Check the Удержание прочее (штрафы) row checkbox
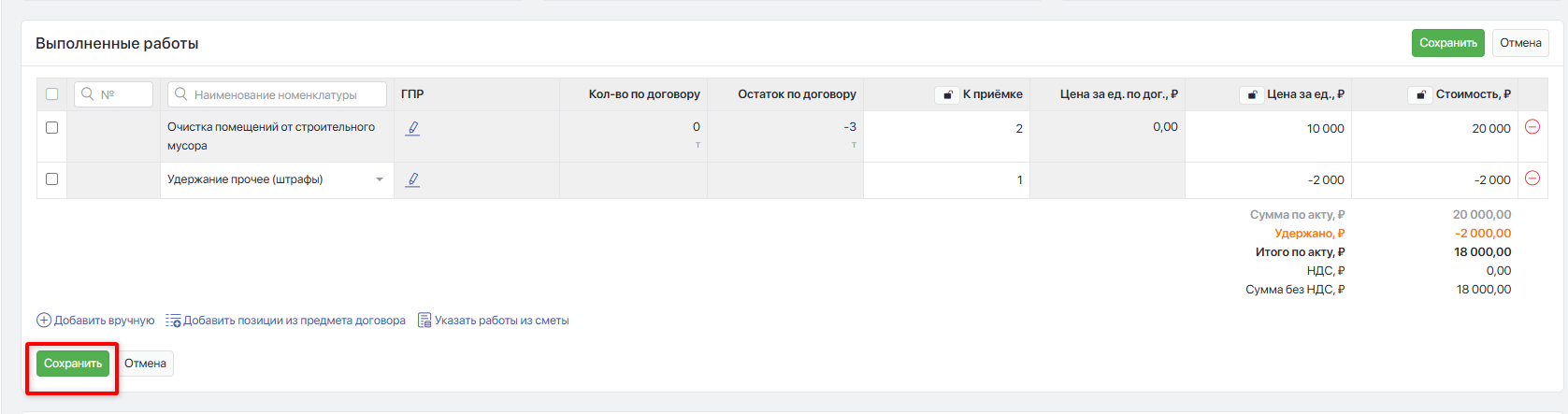 point(52,179)
